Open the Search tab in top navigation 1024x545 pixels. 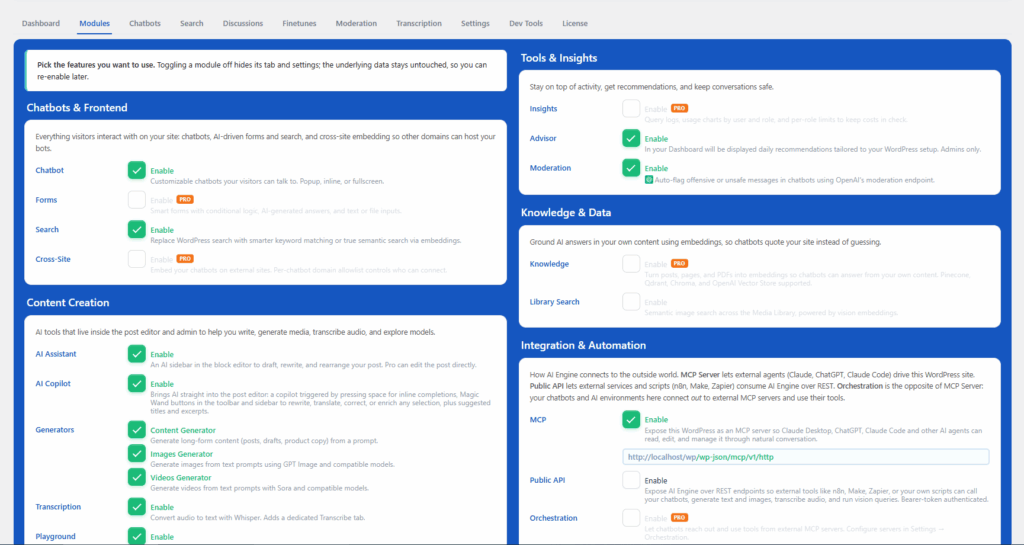(191, 23)
